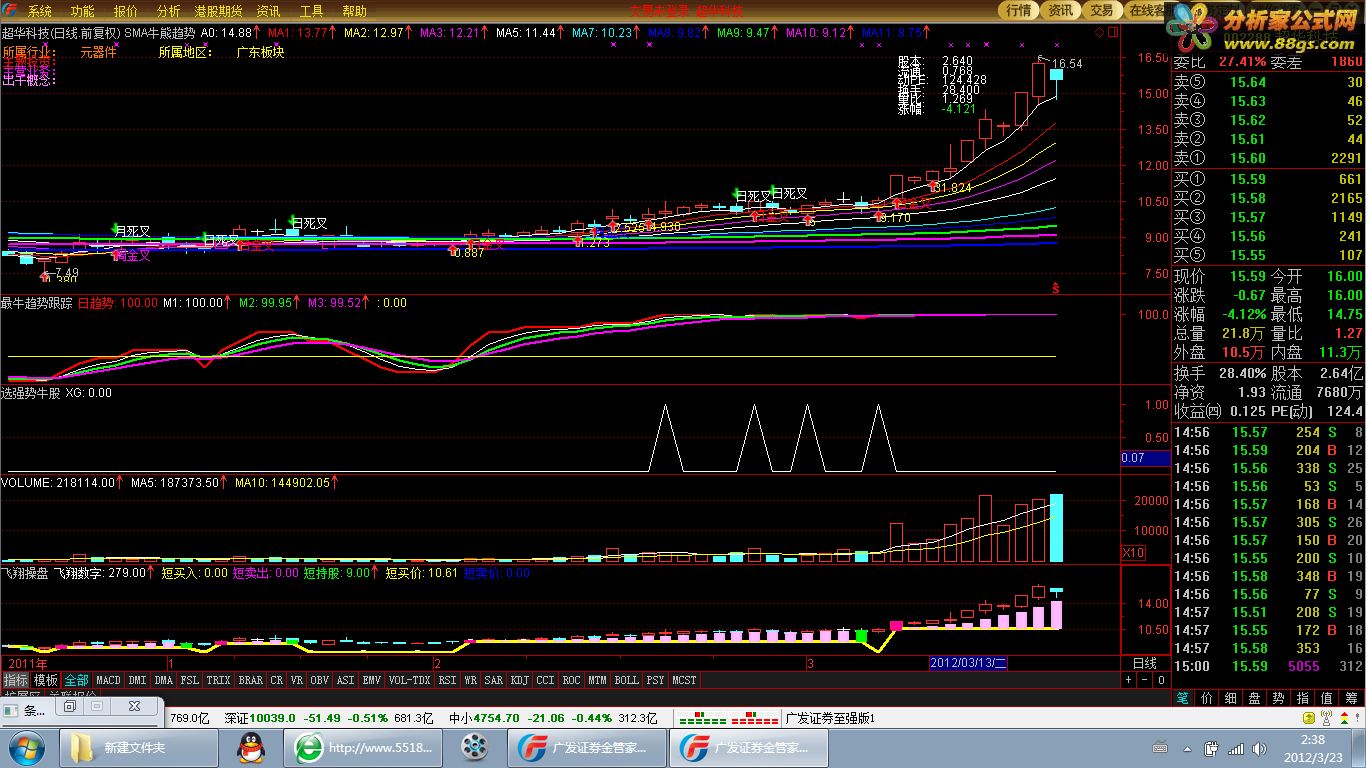The width and height of the screenshot is (1366, 768).
Task: Click the antenna connection status icon
Action: point(1326,718)
